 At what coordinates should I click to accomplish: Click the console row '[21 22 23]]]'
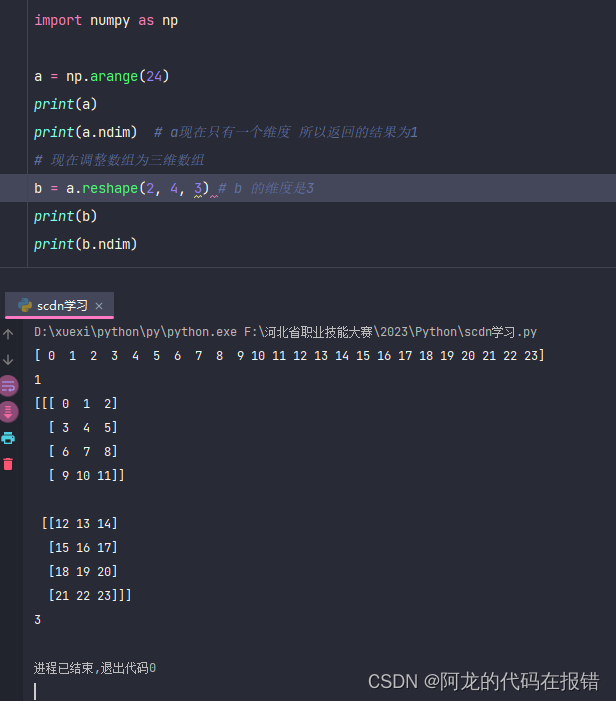(90, 595)
